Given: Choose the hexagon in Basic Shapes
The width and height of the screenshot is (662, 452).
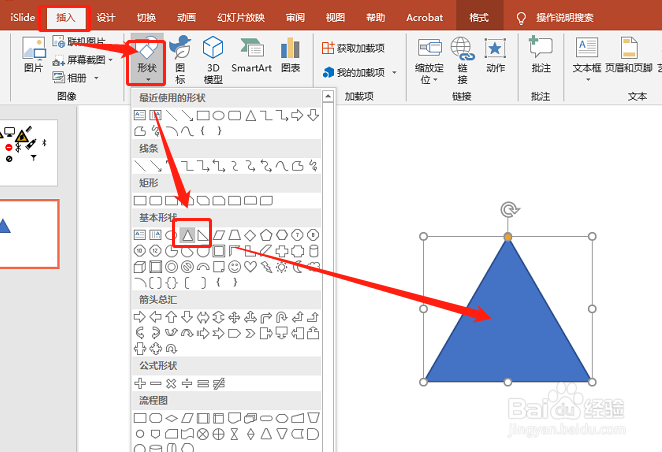Looking at the screenshot, I should click(x=282, y=235).
